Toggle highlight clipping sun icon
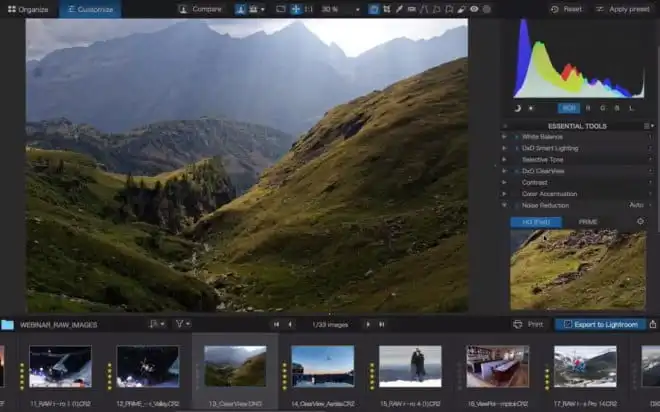The width and height of the screenshot is (660, 412). click(x=531, y=108)
